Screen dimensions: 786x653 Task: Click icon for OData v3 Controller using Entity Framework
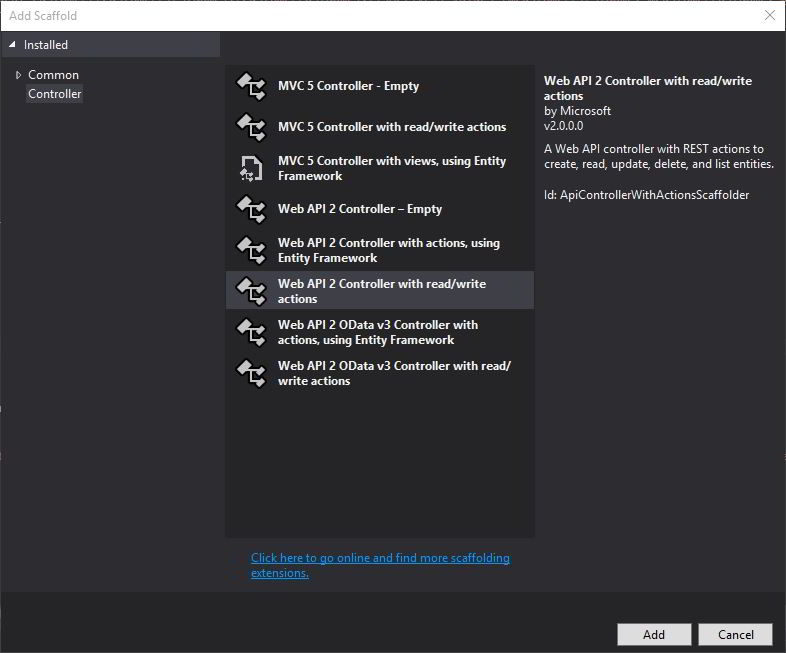pos(251,332)
